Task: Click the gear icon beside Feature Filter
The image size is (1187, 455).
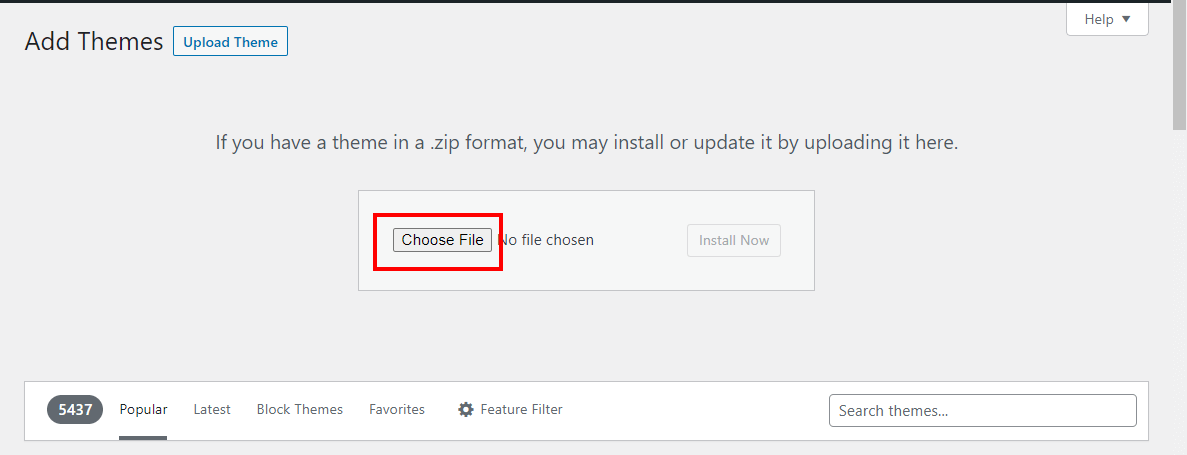Action: click(466, 410)
